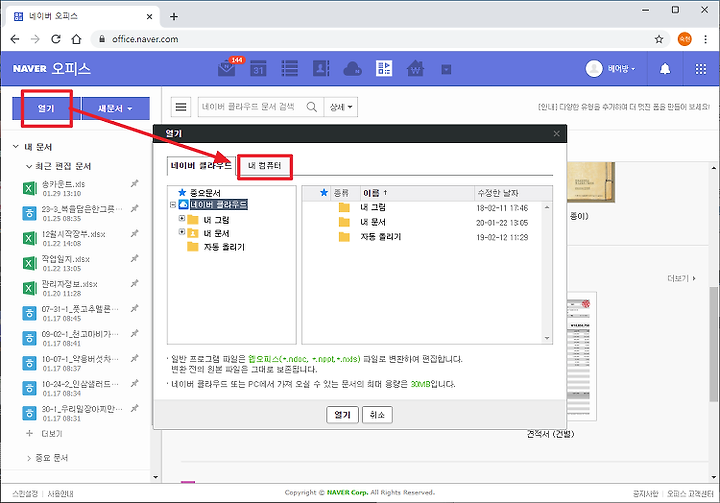Switch to 내 컴퓨터 tab in dialog
Screen dimensions: 720x503
point(264,166)
